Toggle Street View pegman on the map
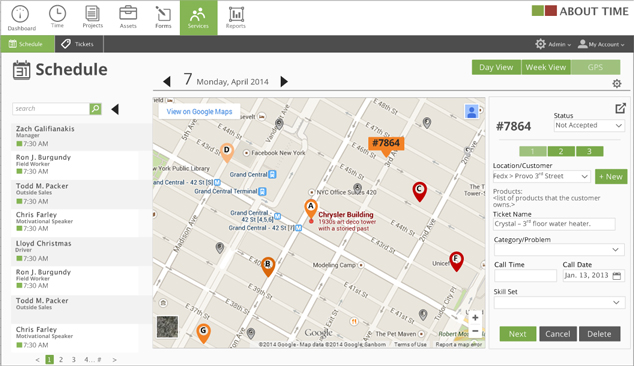The image size is (634, 366). coord(471,111)
